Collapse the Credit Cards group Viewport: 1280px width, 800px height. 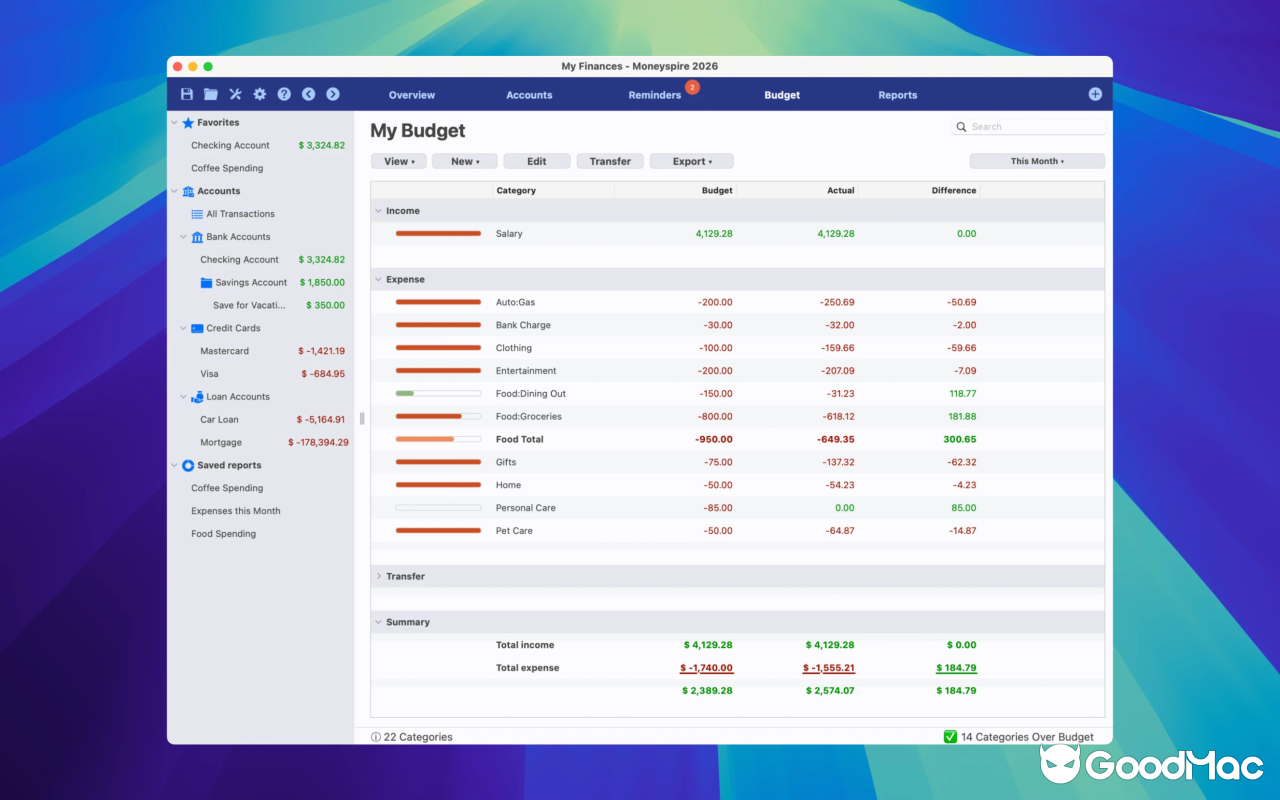coord(183,328)
